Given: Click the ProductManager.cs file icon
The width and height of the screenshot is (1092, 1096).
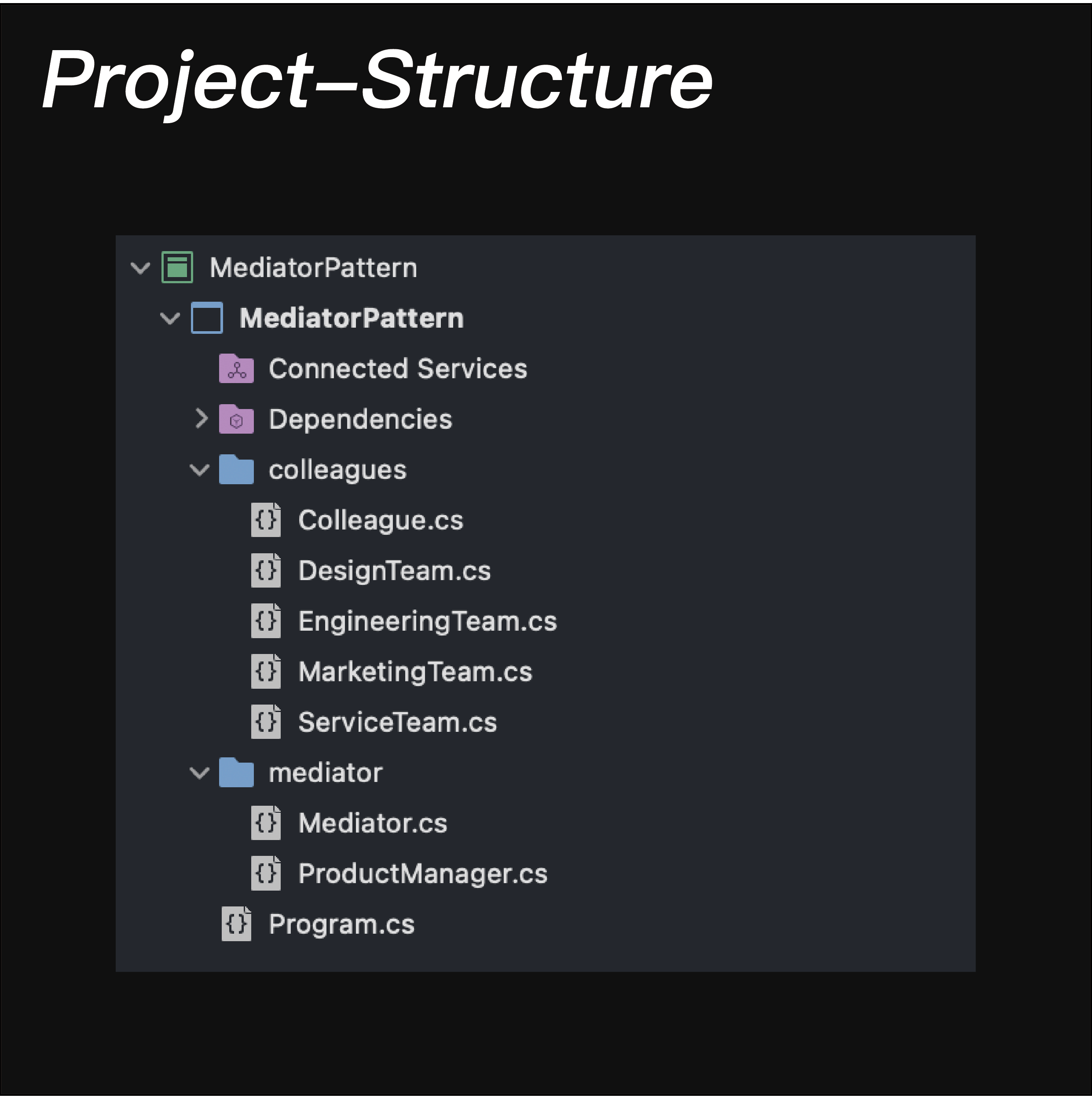Looking at the screenshot, I should (266, 873).
